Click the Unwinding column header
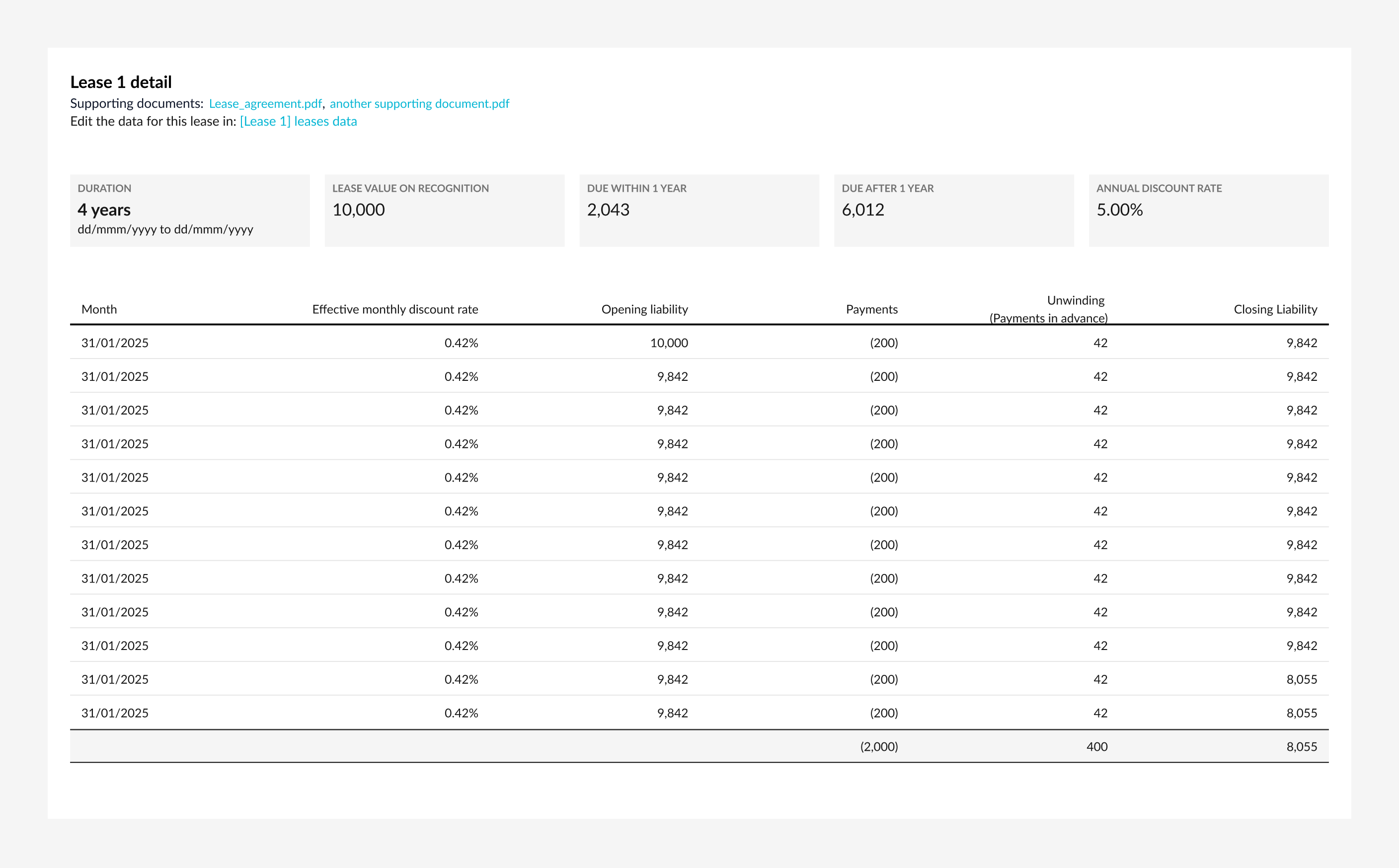The height and width of the screenshot is (868, 1399). [1075, 301]
